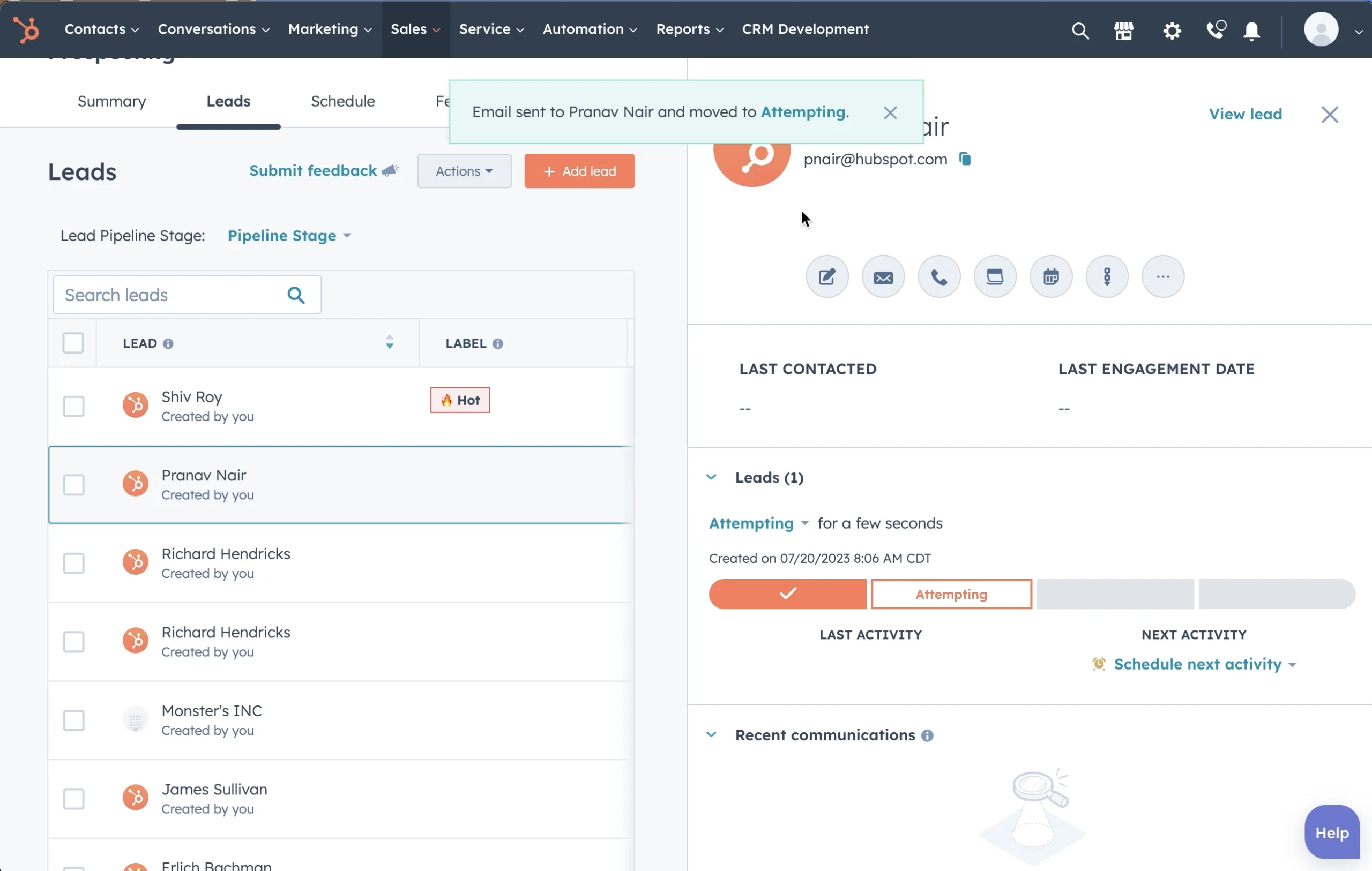1372x871 pixels.
Task: Check the Monster's INC lead checkbox
Action: coord(73,720)
